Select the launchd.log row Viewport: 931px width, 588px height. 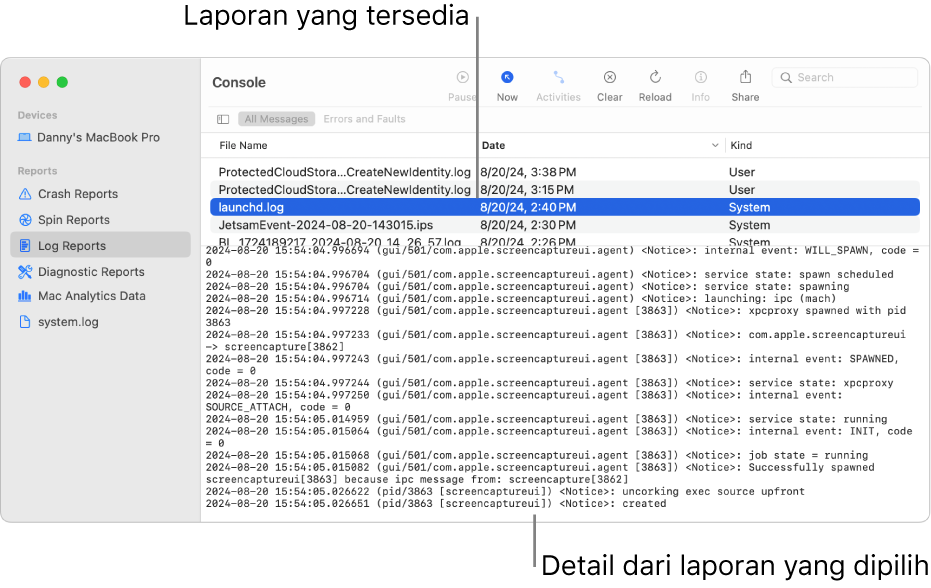click(565, 207)
